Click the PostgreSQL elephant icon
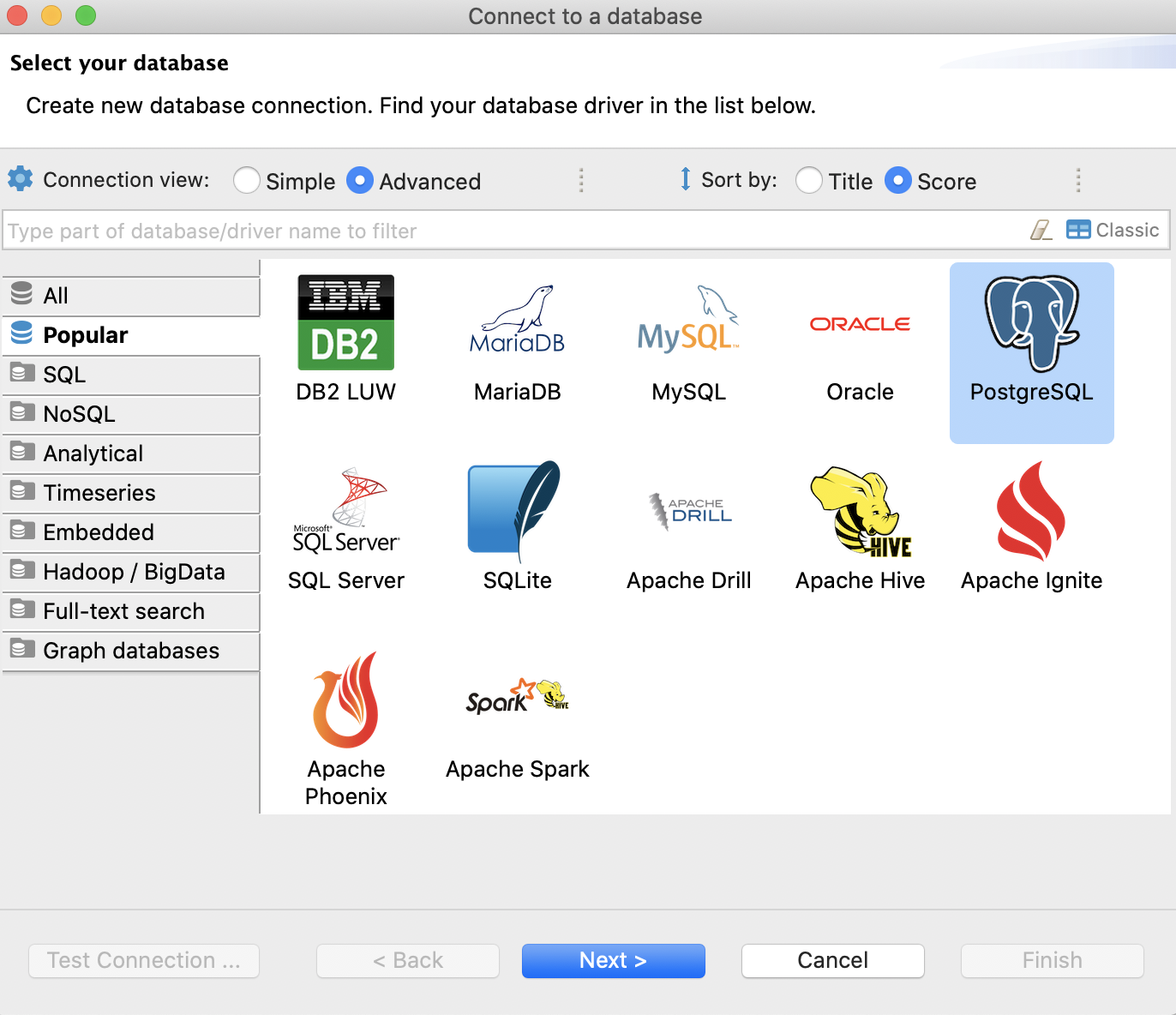1176x1015 pixels. tap(1031, 323)
